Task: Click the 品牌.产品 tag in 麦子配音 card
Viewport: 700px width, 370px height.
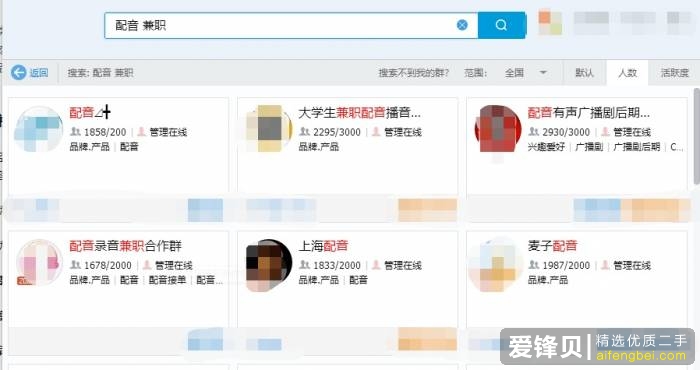Action: coord(548,280)
